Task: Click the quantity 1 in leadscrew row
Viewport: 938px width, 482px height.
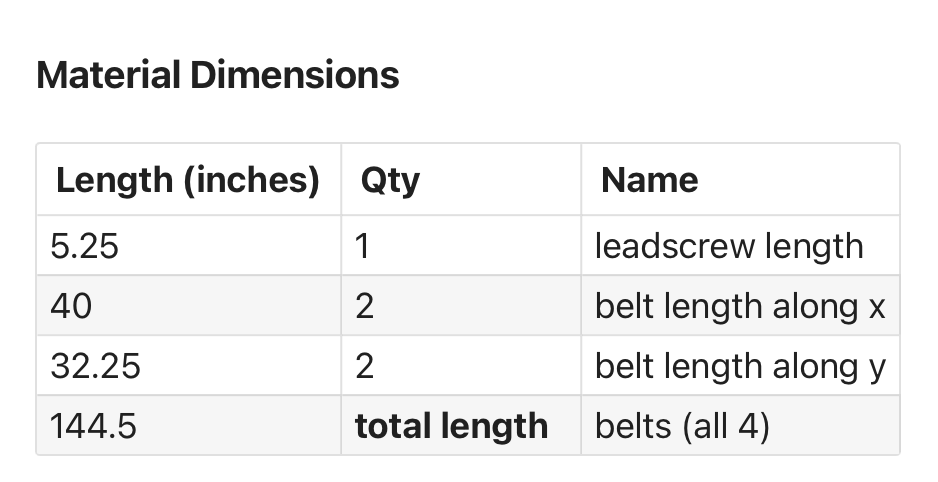Action: pyautogui.click(x=363, y=246)
